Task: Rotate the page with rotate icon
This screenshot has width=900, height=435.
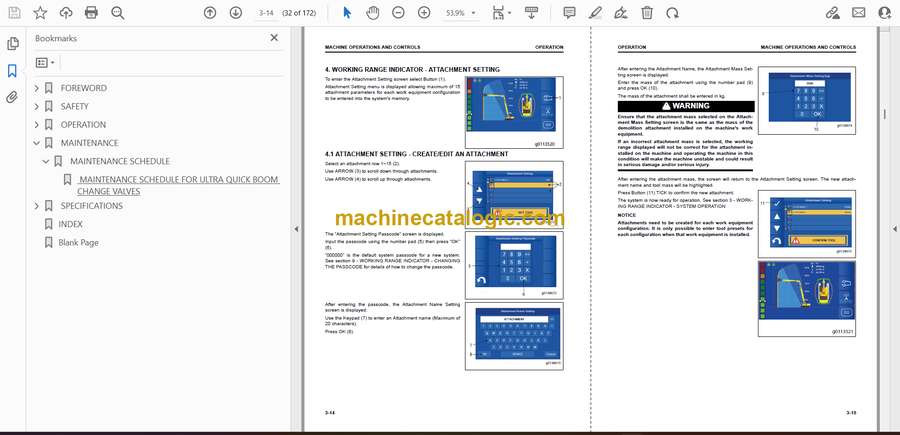Action: pyautogui.click(x=673, y=13)
